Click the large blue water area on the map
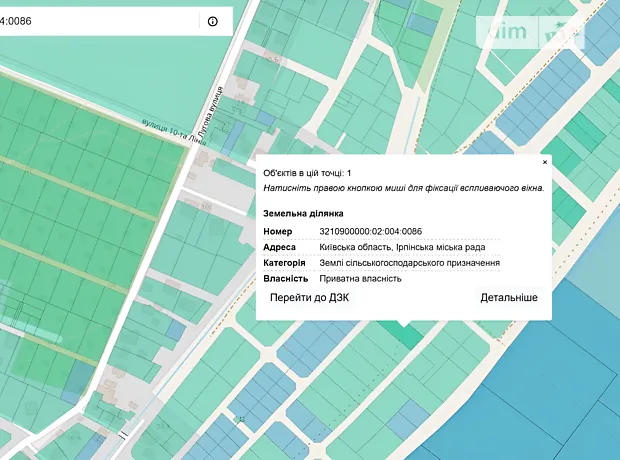 pos(560,390)
